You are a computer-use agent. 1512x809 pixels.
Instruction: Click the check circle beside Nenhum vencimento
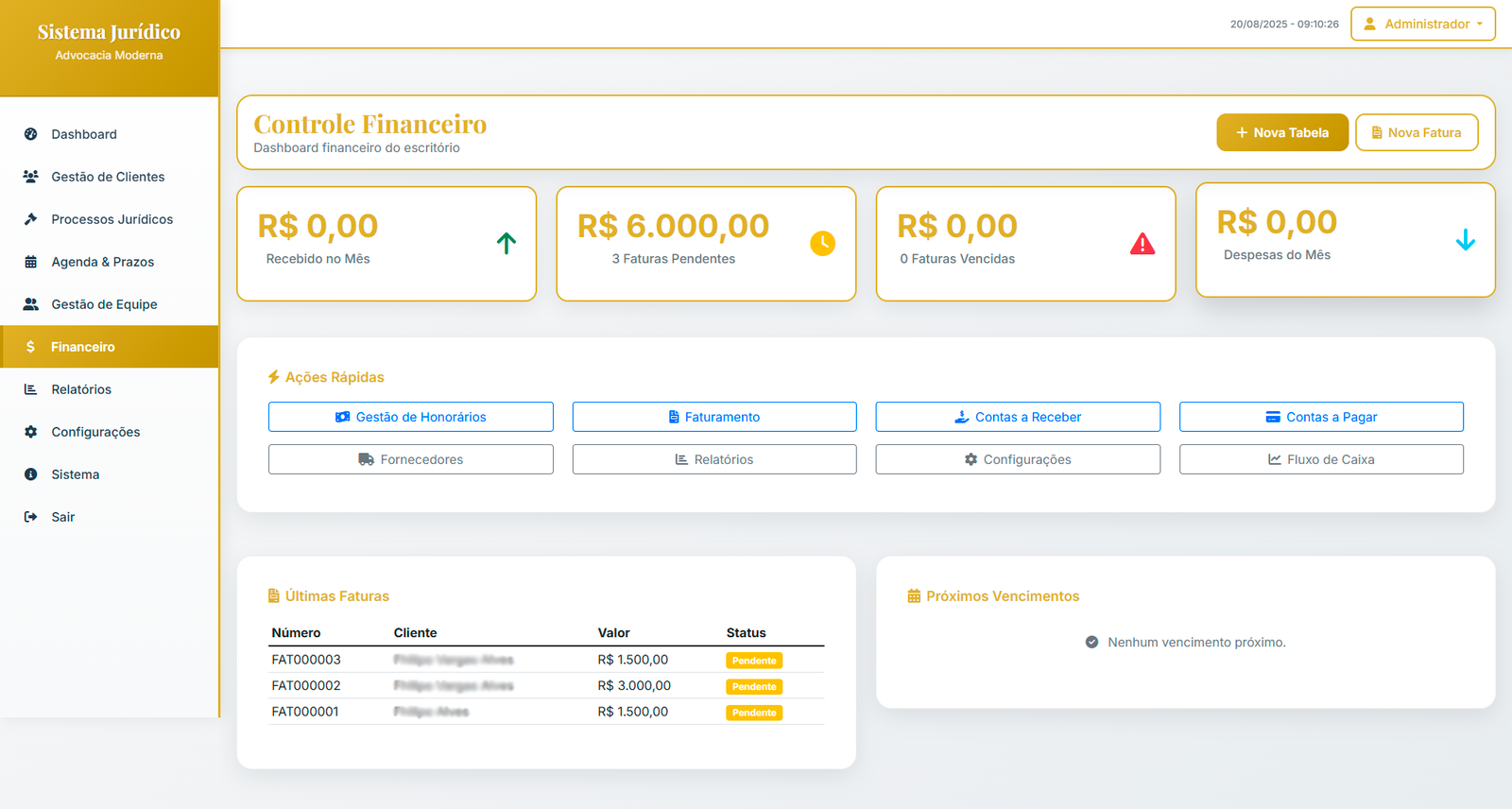[x=1092, y=642]
